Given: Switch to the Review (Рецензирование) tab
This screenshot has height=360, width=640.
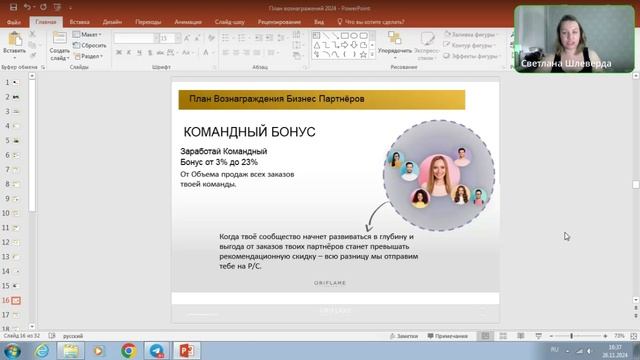Looking at the screenshot, I should tap(279, 22).
